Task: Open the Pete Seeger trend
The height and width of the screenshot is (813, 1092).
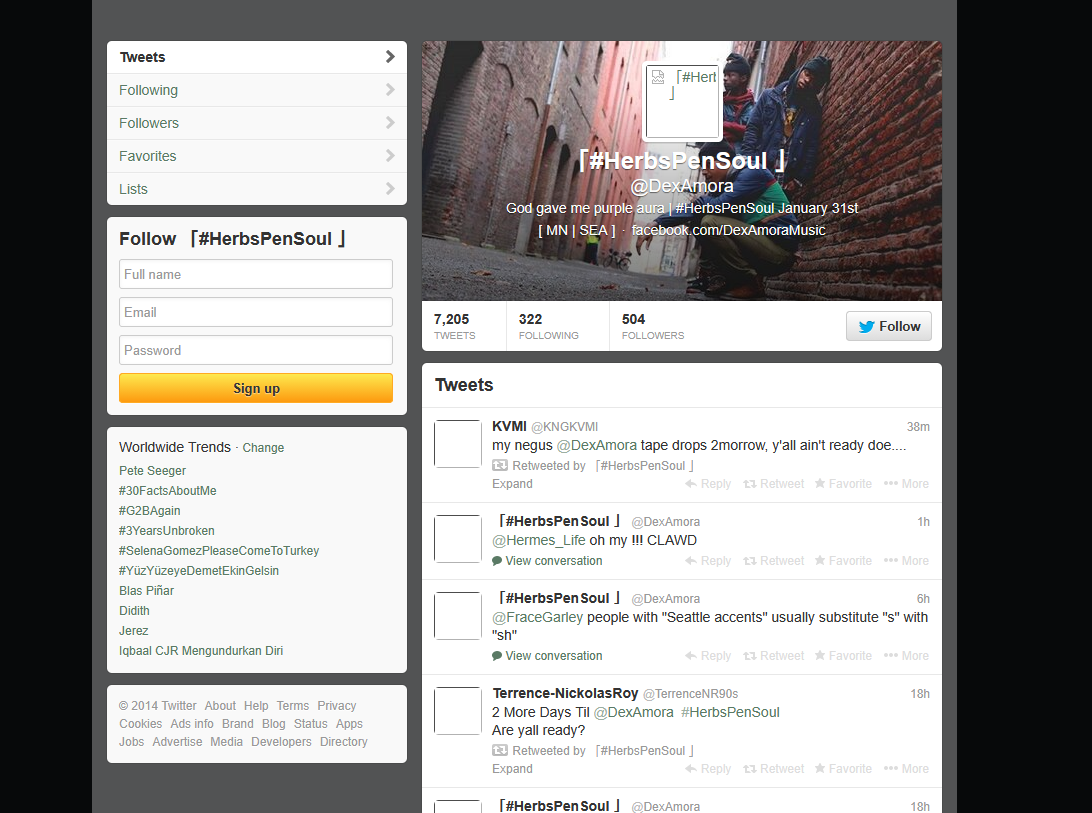Action: click(x=153, y=471)
